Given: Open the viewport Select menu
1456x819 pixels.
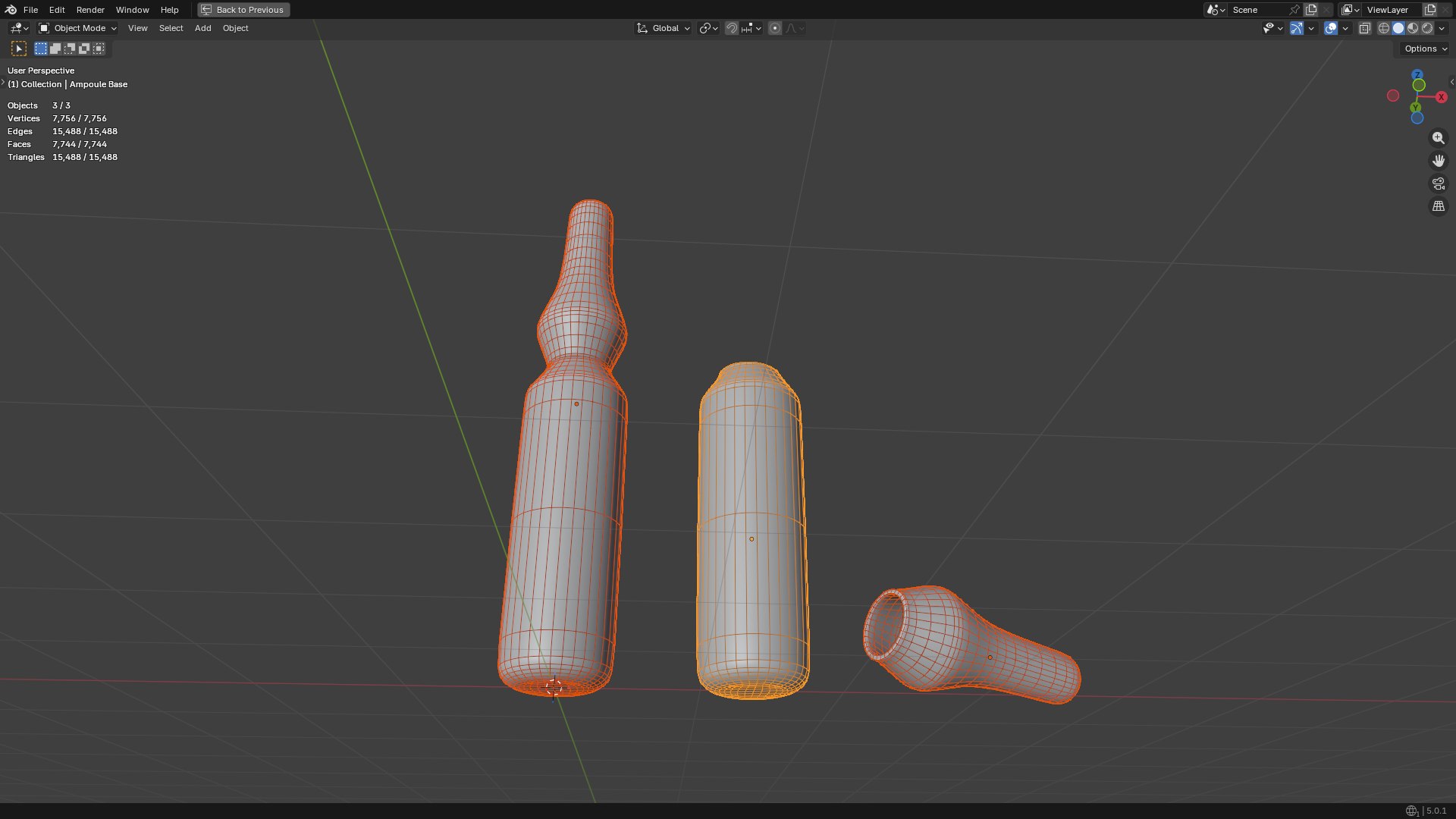Looking at the screenshot, I should [171, 28].
